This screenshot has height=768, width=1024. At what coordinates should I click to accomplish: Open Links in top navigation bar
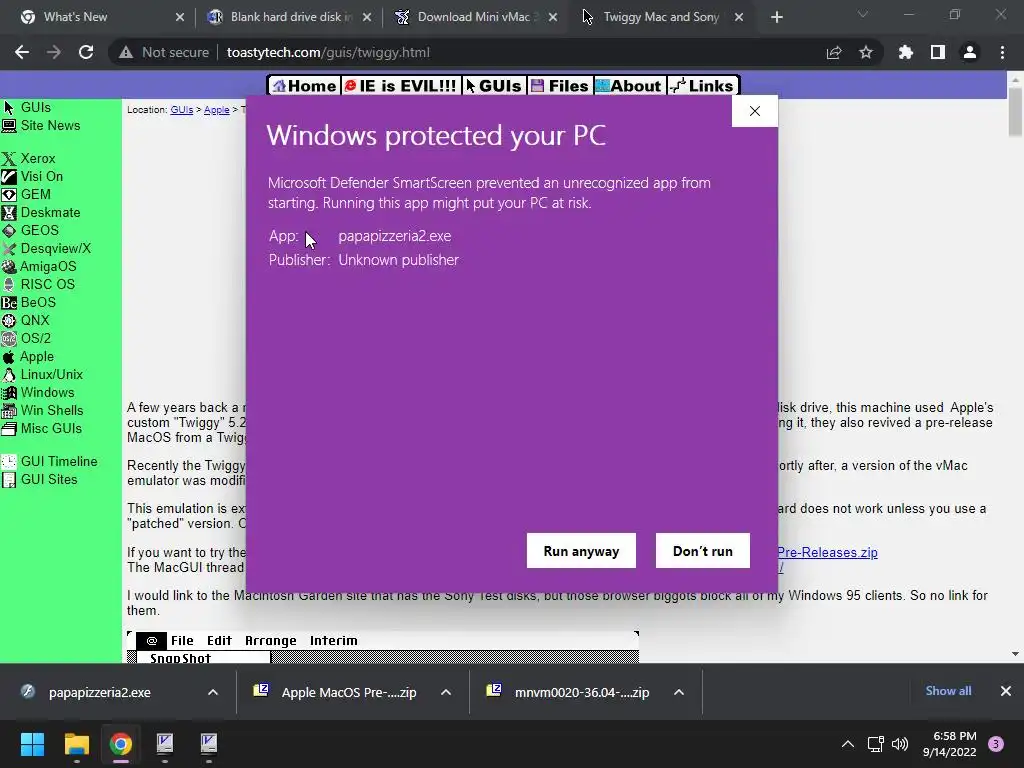click(703, 86)
